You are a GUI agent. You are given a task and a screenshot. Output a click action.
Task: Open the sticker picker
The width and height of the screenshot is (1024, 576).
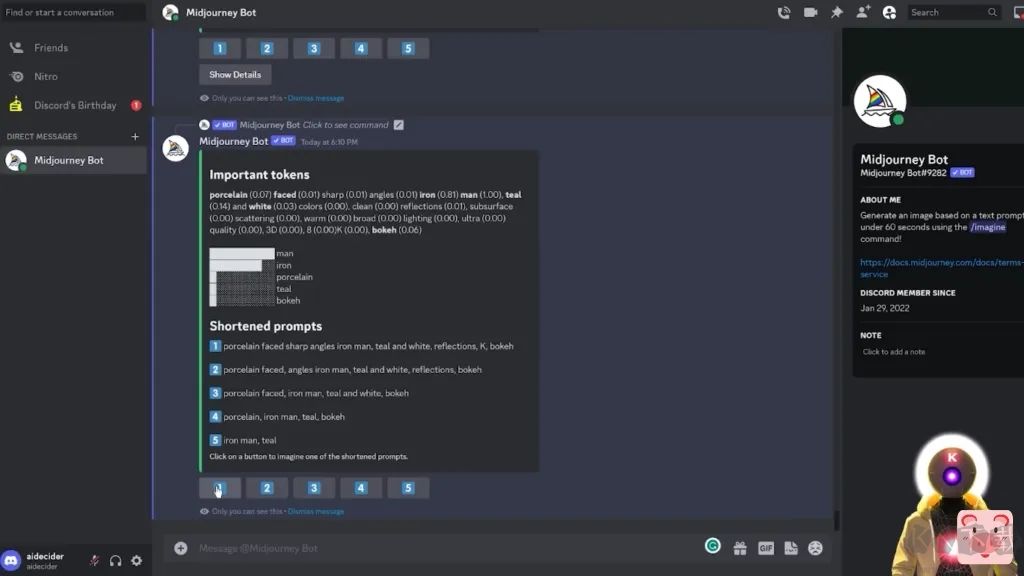tap(791, 548)
